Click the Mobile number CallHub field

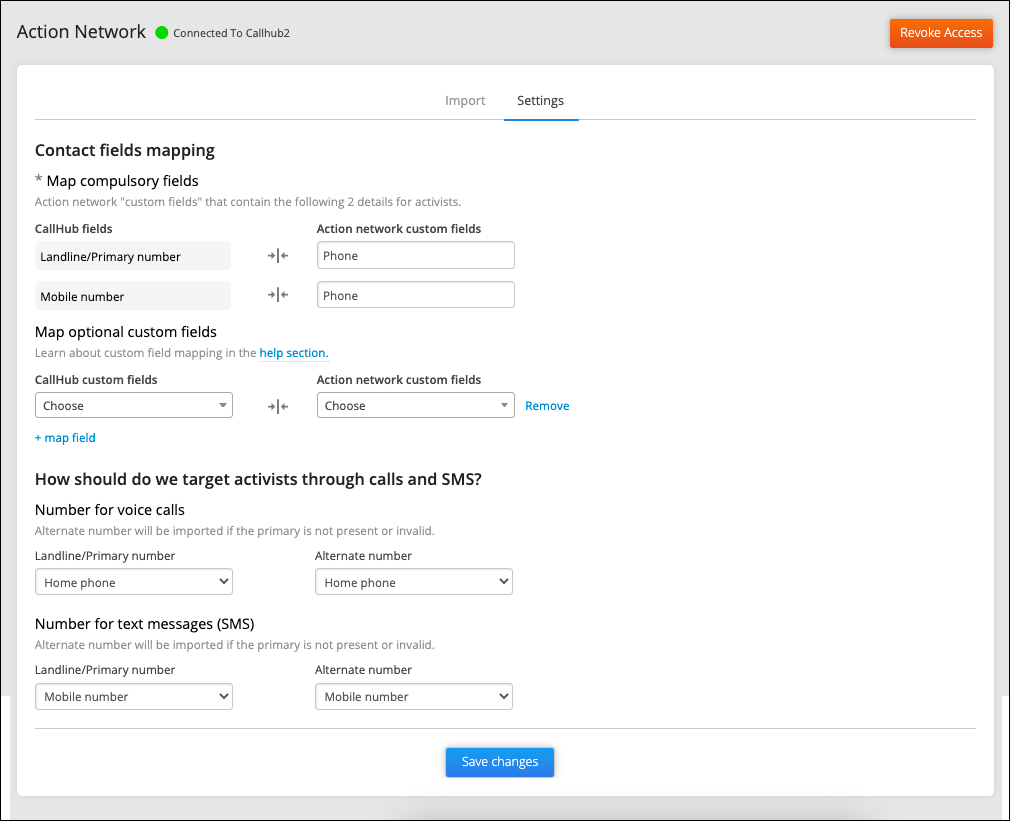click(133, 296)
